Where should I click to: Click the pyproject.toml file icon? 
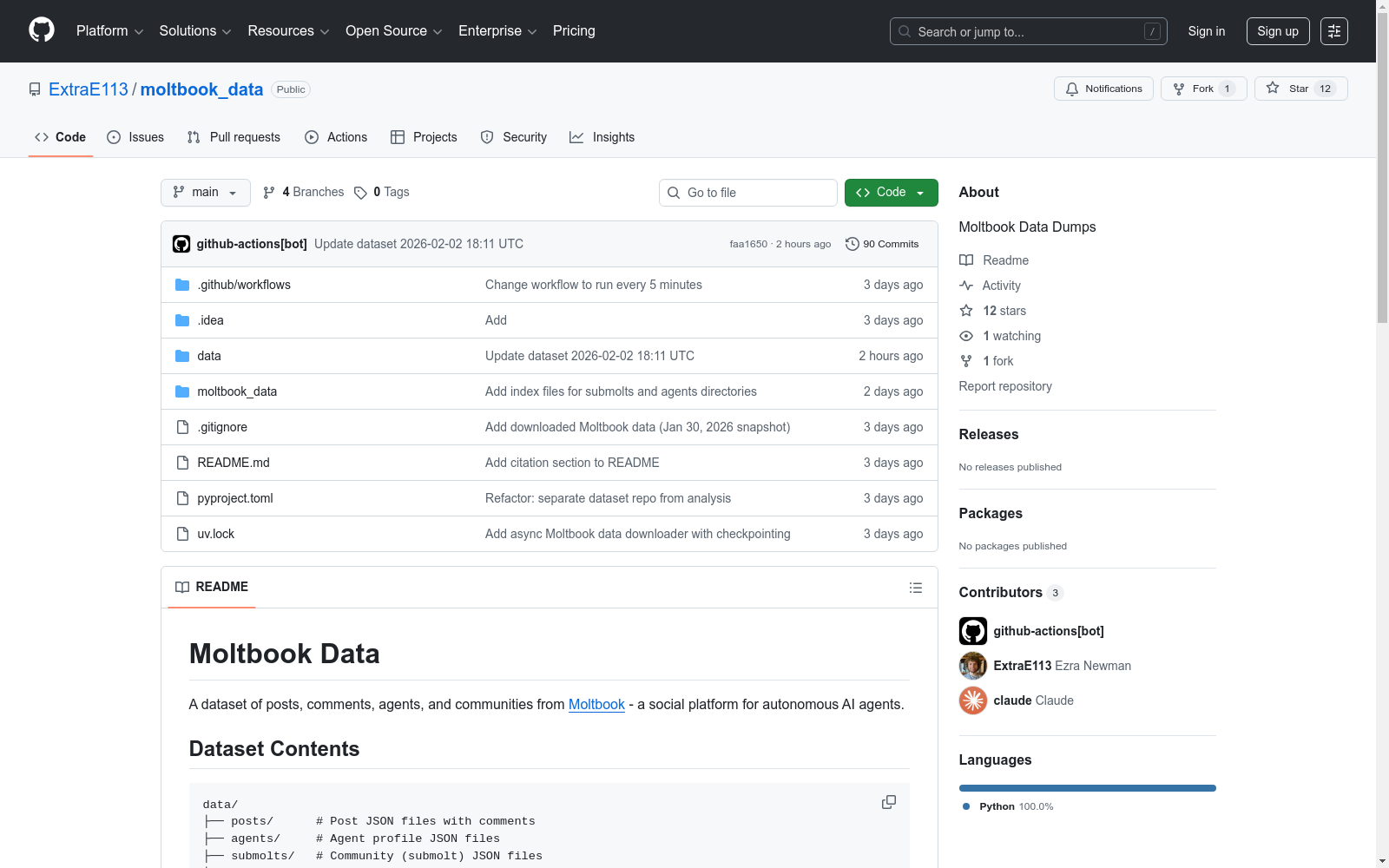point(182,498)
